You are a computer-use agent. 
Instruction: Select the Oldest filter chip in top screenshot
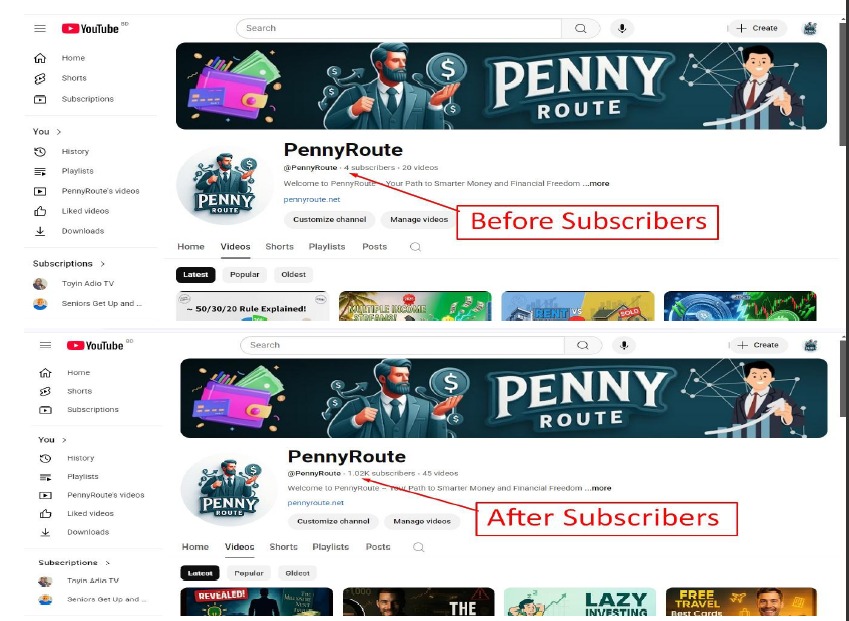pyautogui.click(x=293, y=274)
